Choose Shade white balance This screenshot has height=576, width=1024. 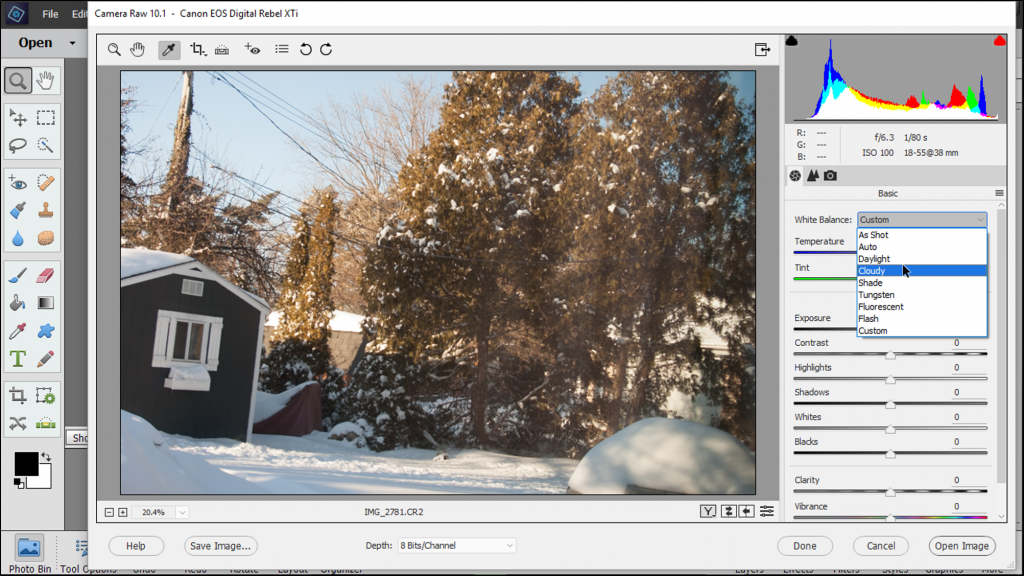pyautogui.click(x=921, y=283)
